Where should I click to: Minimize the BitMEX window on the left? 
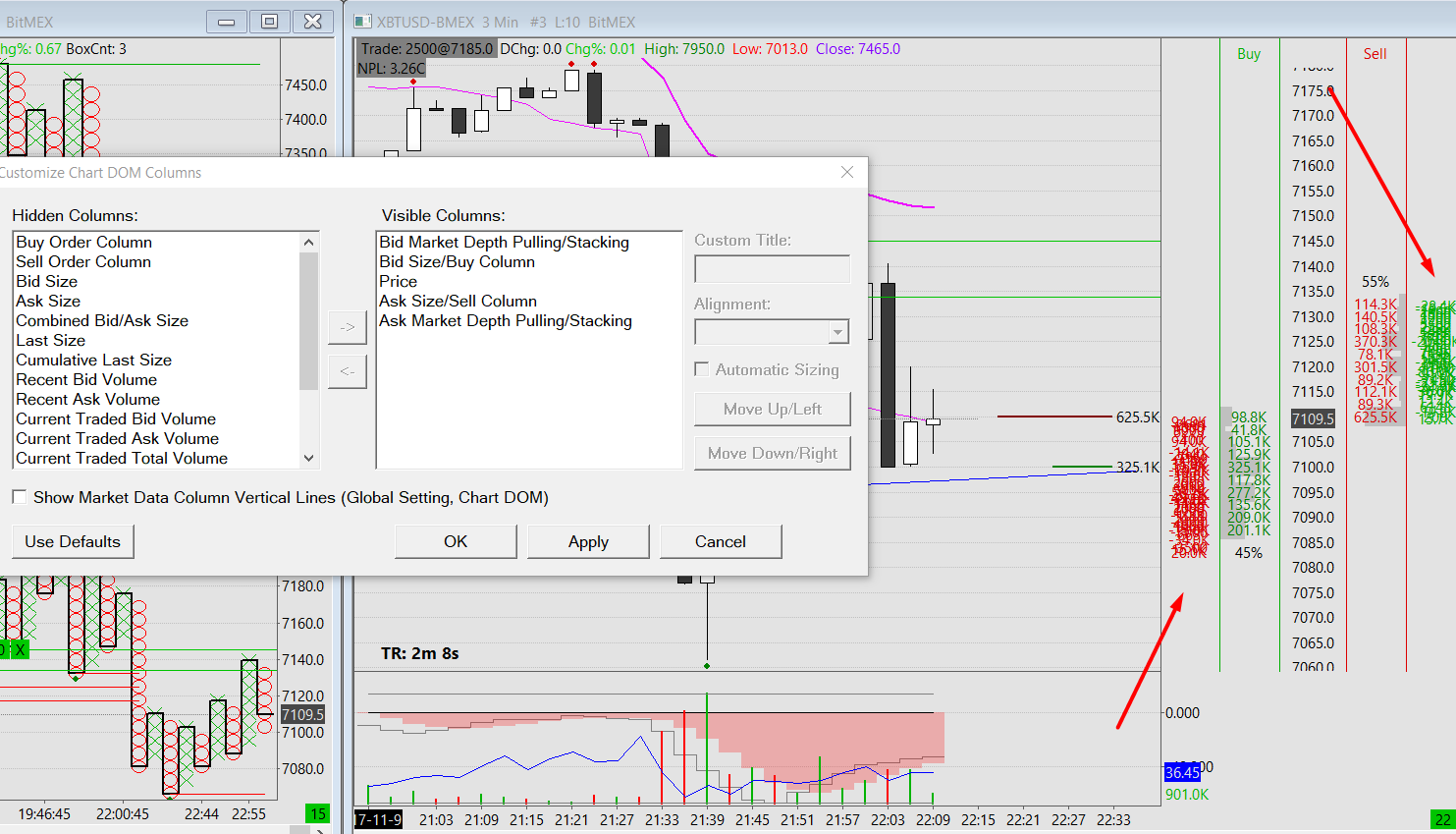point(227,21)
